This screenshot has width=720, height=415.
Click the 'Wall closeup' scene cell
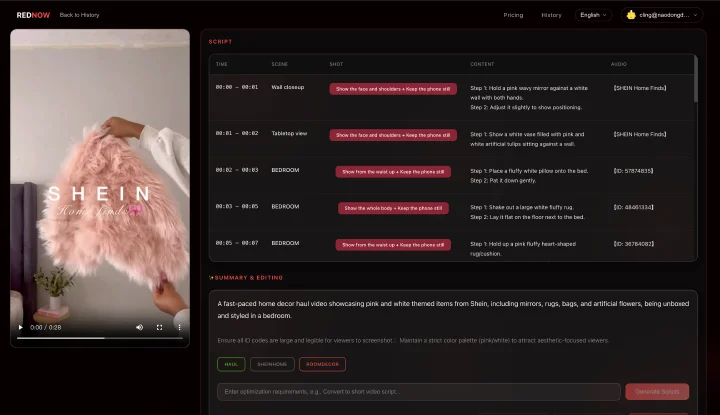[x=287, y=87]
